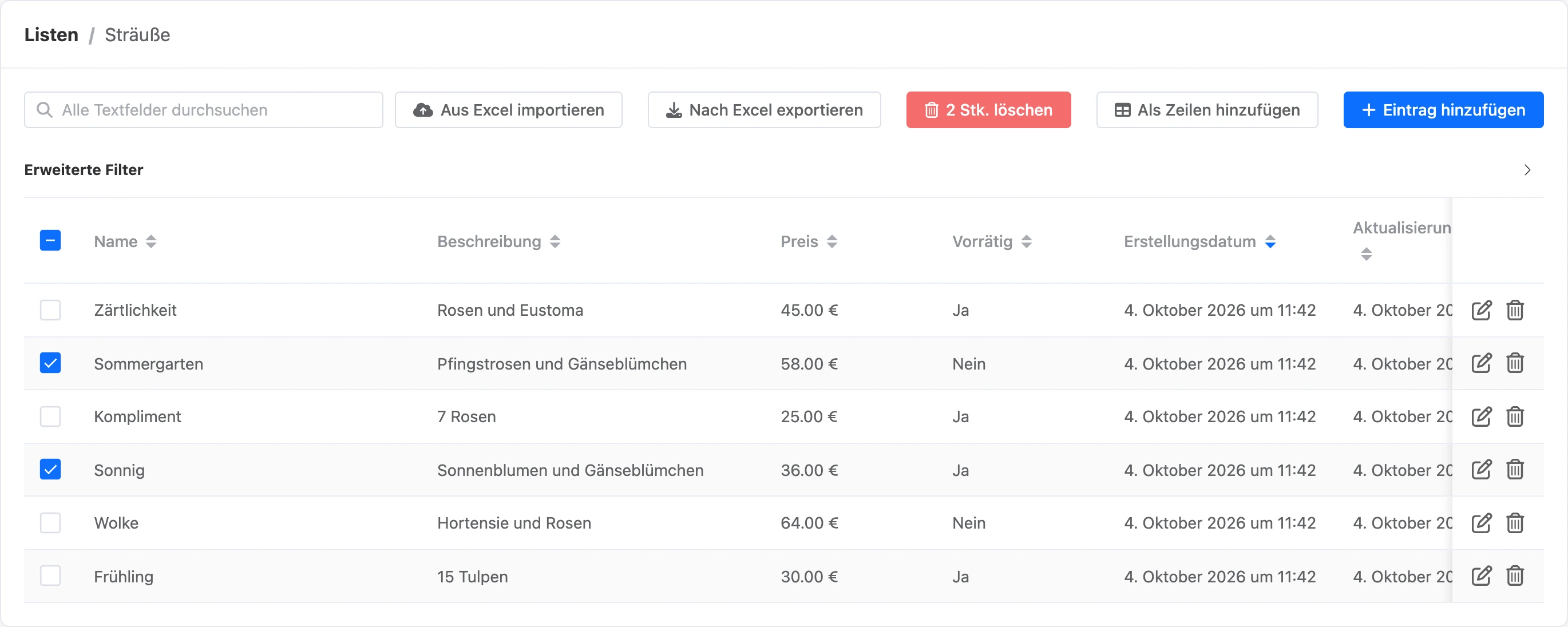Click the 64.00 € price cell
Viewport: 1568px width, 627px height.
[x=809, y=523]
